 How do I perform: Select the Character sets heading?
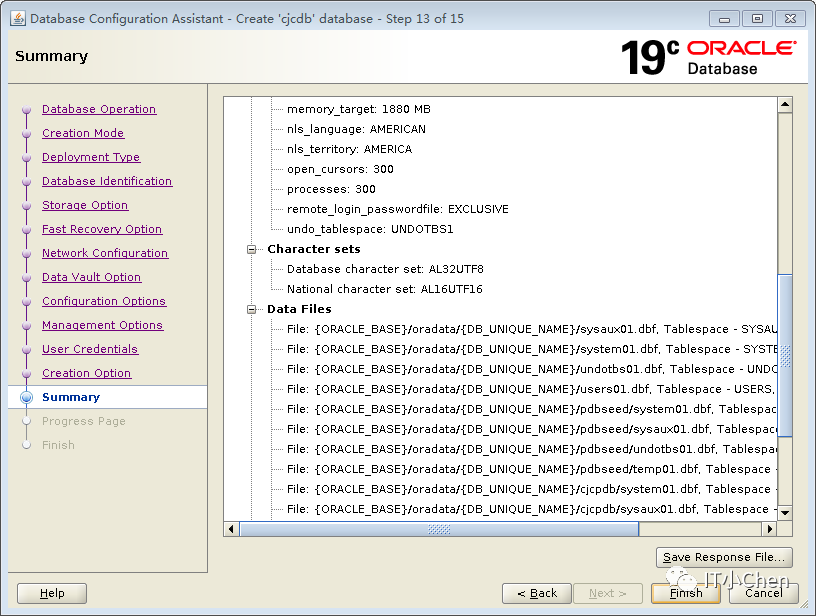click(314, 249)
